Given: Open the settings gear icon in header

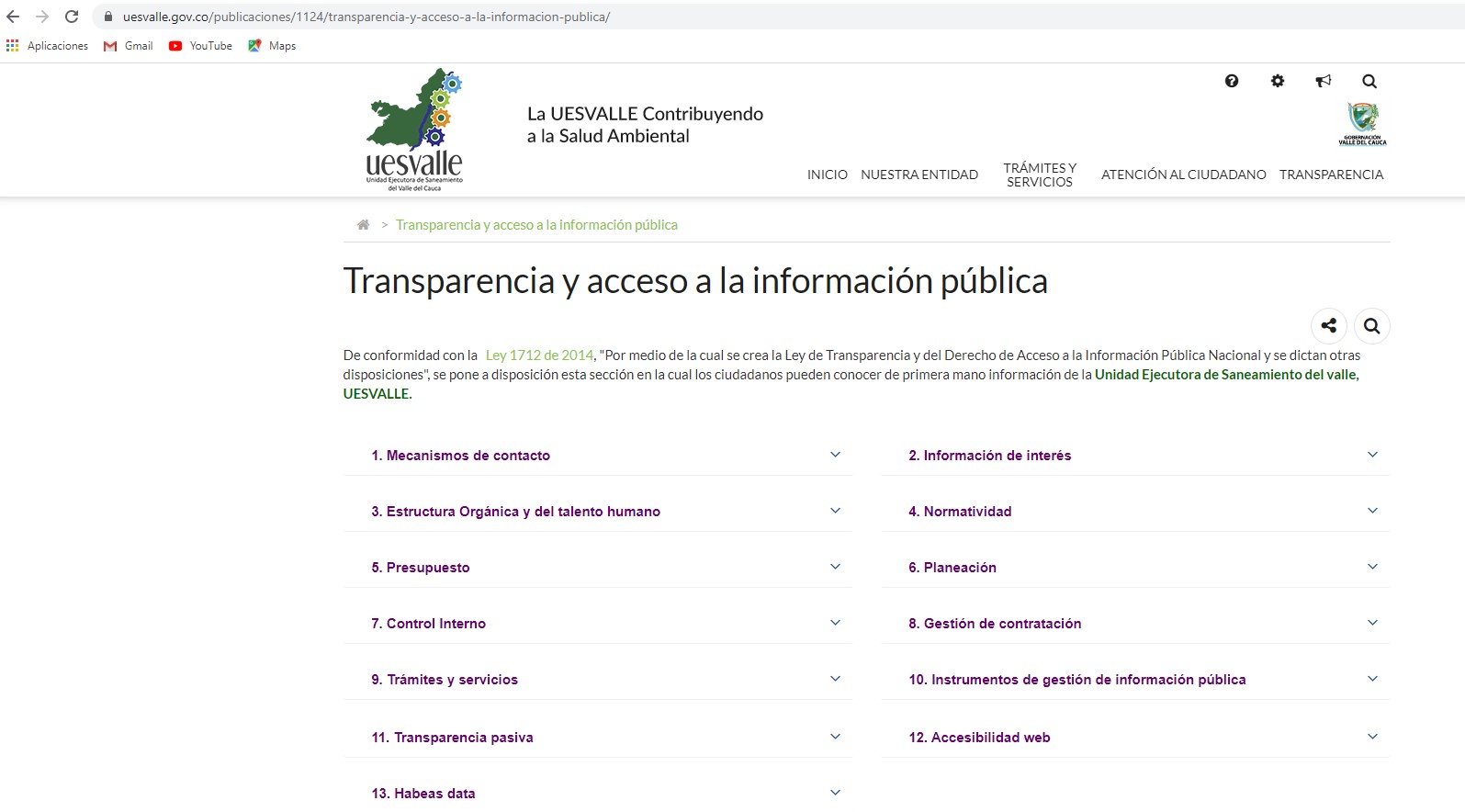Looking at the screenshot, I should 1278,81.
